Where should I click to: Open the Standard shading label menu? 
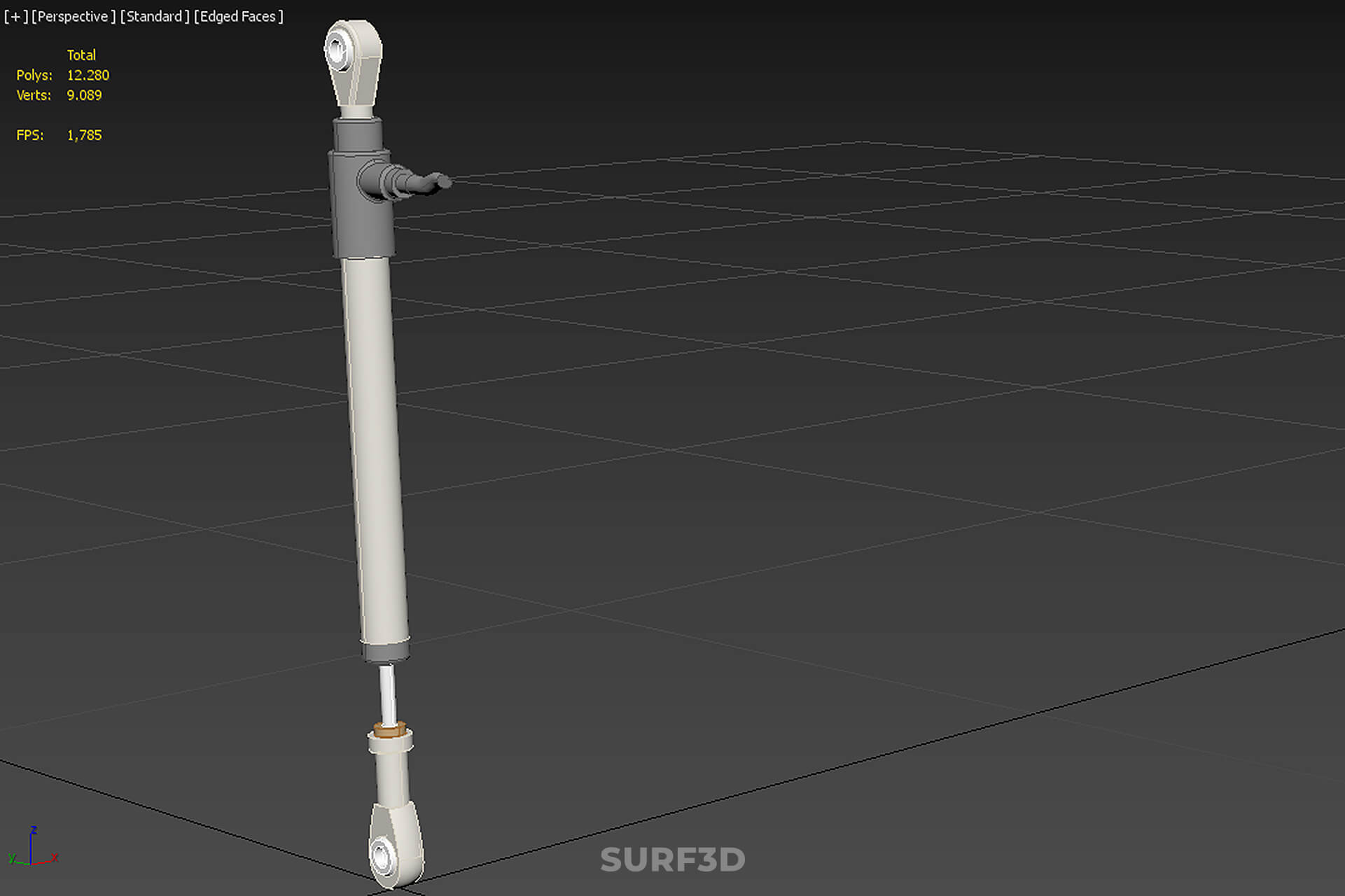(x=155, y=16)
